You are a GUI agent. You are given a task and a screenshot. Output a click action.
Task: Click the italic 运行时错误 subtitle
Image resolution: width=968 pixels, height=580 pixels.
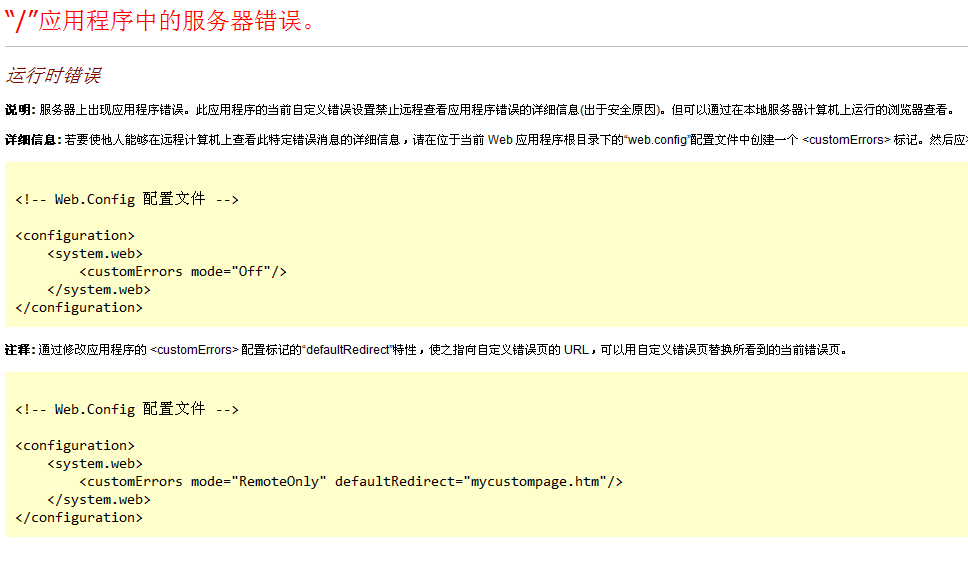click(x=53, y=76)
